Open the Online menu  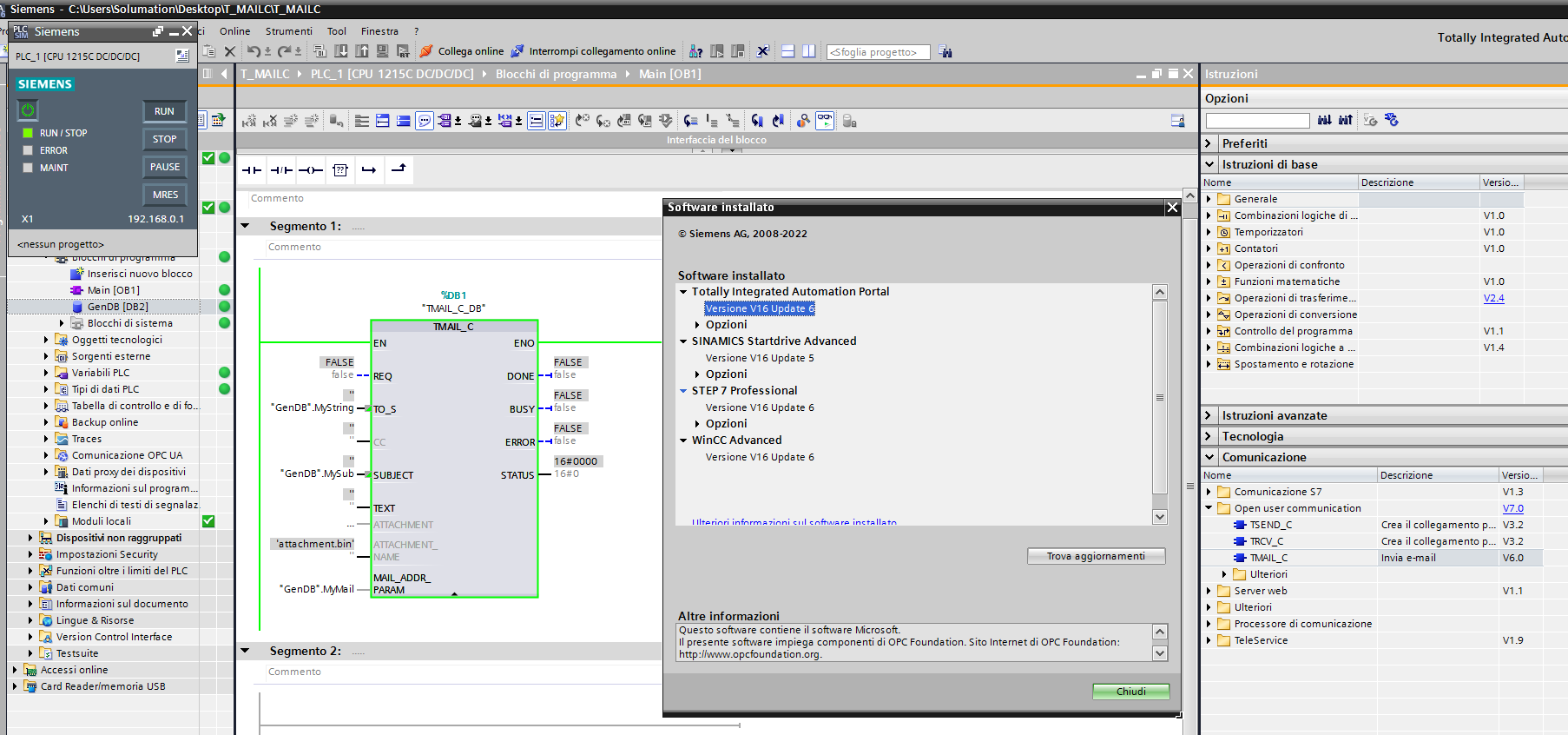tap(234, 31)
